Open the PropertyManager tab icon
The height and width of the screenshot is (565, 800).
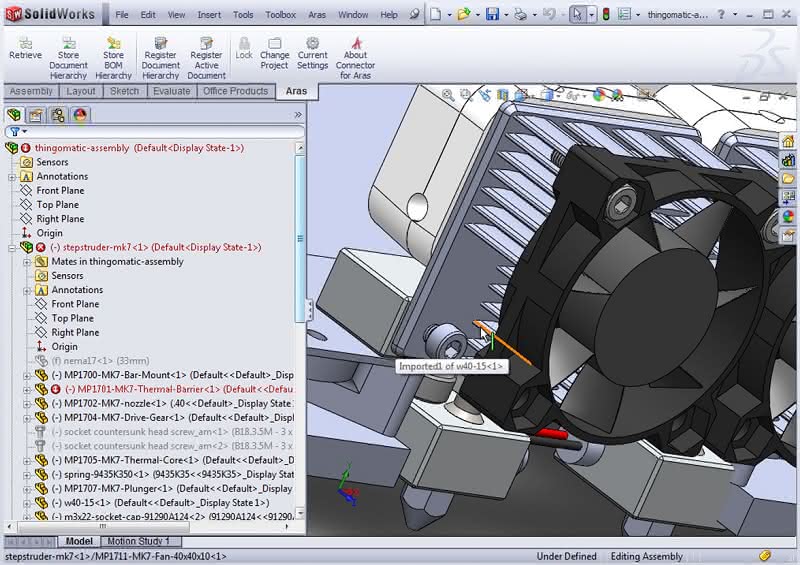(36, 115)
